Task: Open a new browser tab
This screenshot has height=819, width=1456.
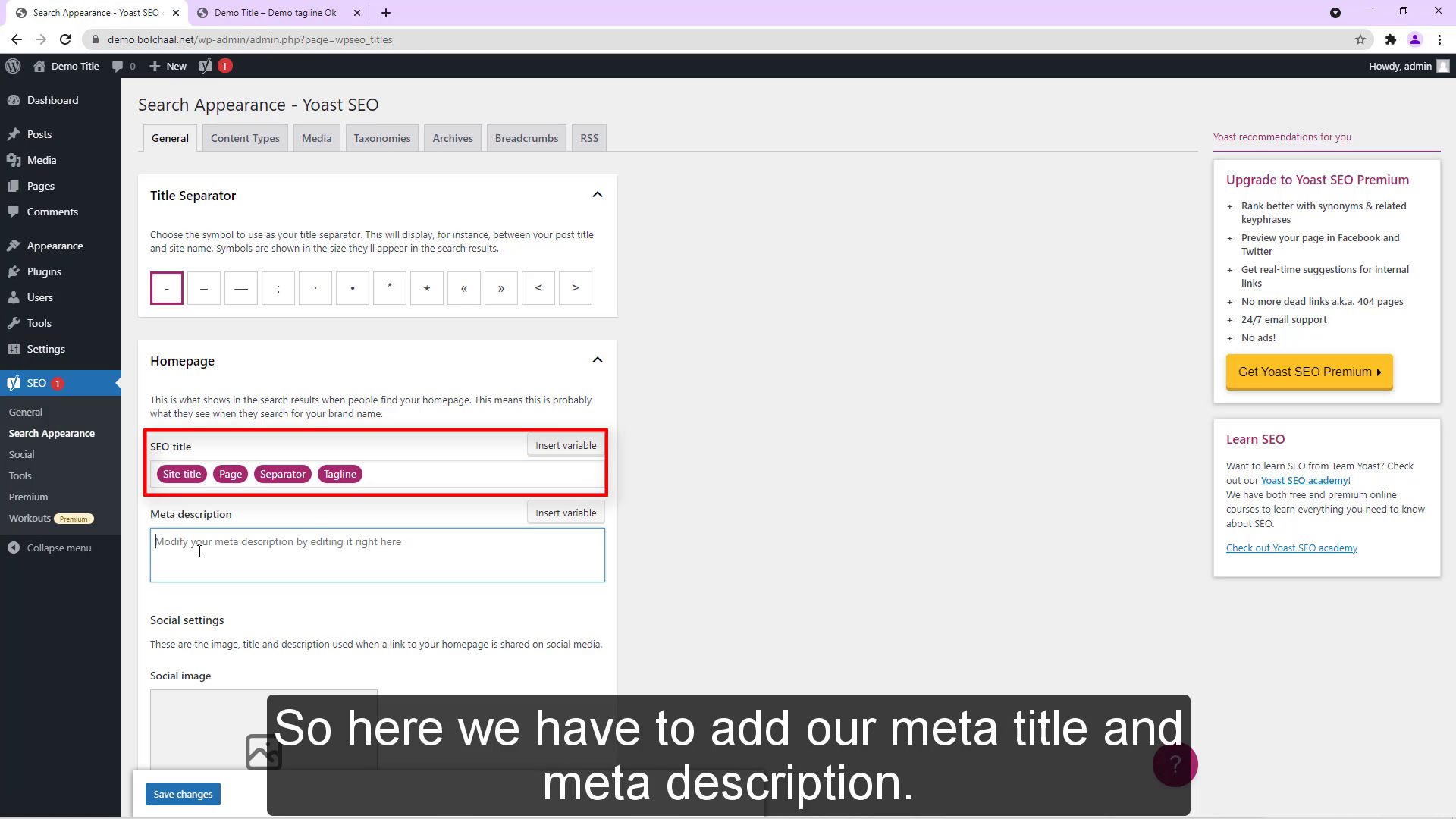Action: tap(386, 13)
